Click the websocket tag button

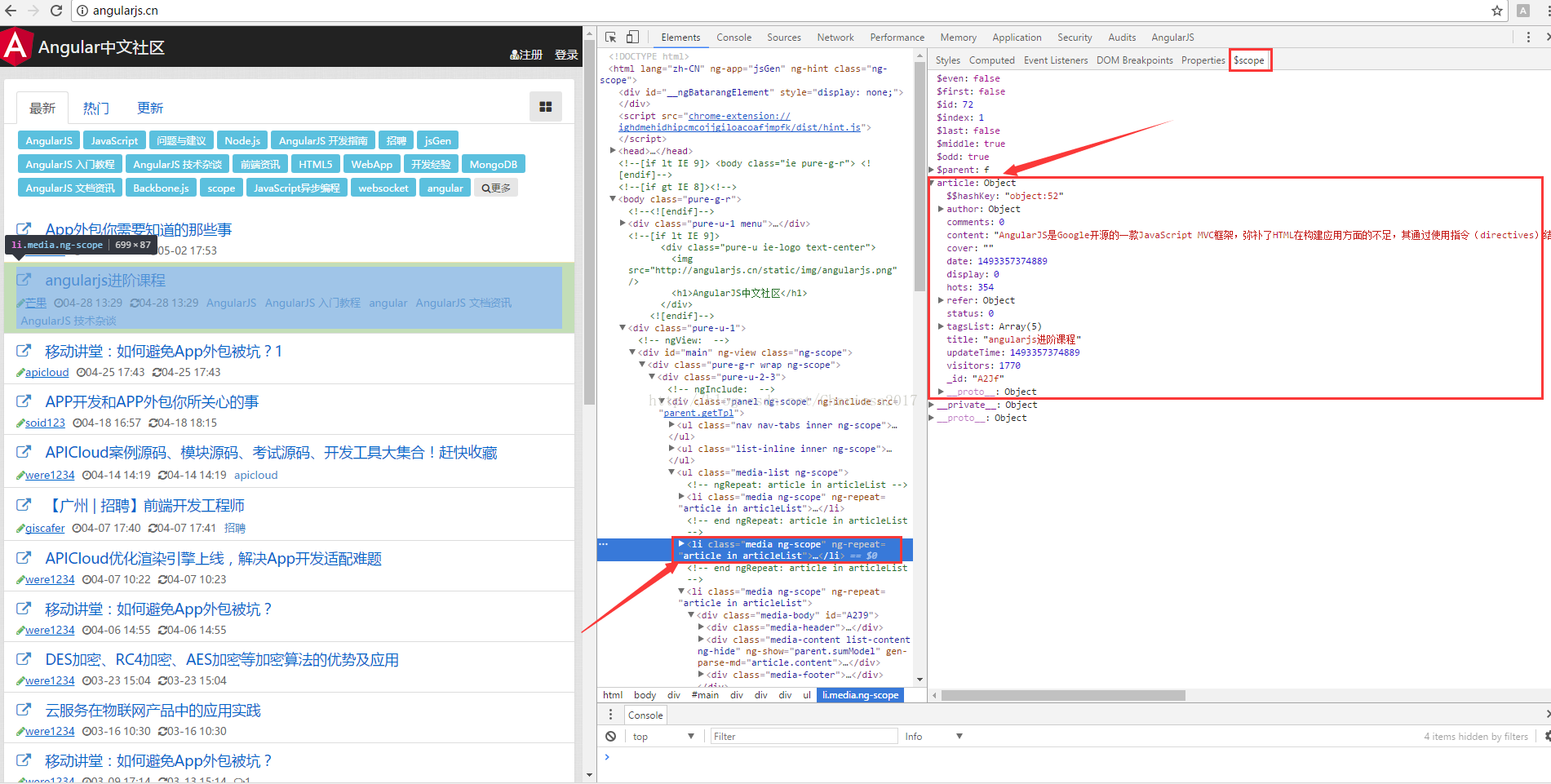click(x=383, y=188)
